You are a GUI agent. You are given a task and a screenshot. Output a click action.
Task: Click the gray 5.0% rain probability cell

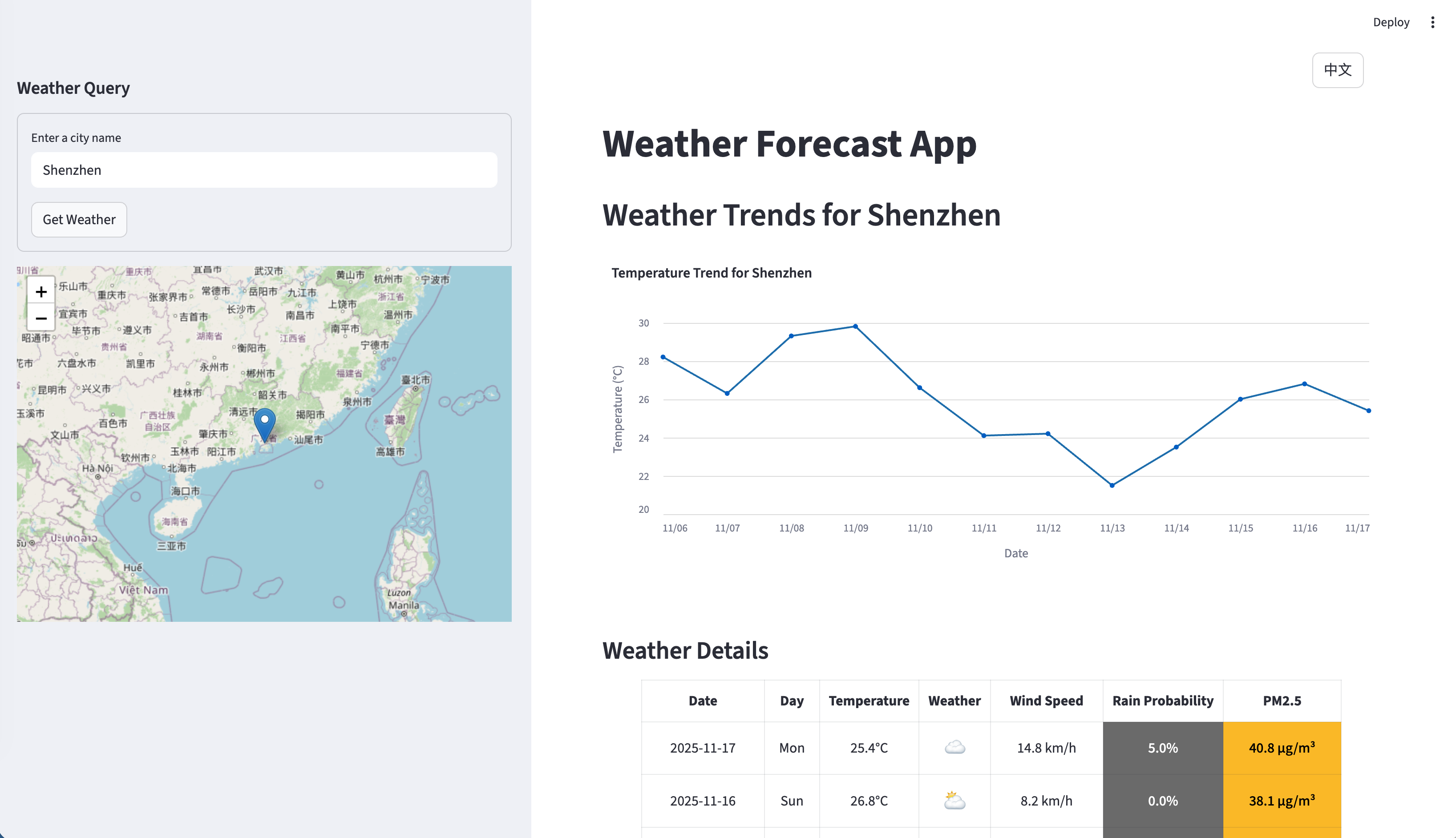pyautogui.click(x=1162, y=748)
